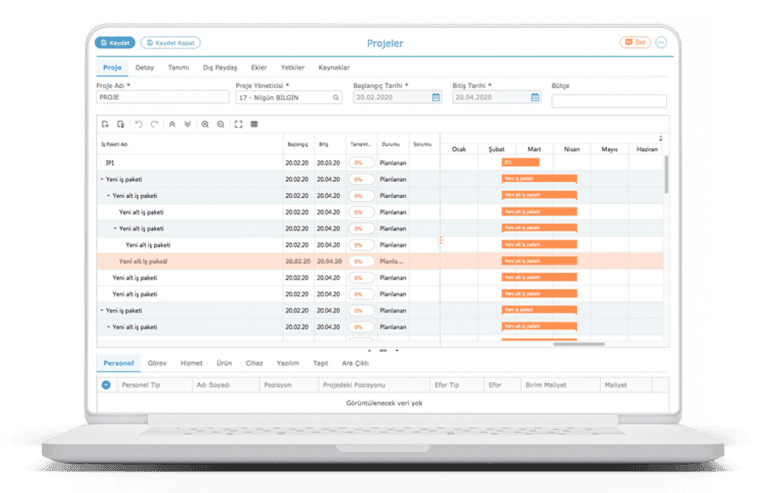Viewport: 768px width, 493px height.
Task: Click the Kaydet save button
Action: (114, 43)
